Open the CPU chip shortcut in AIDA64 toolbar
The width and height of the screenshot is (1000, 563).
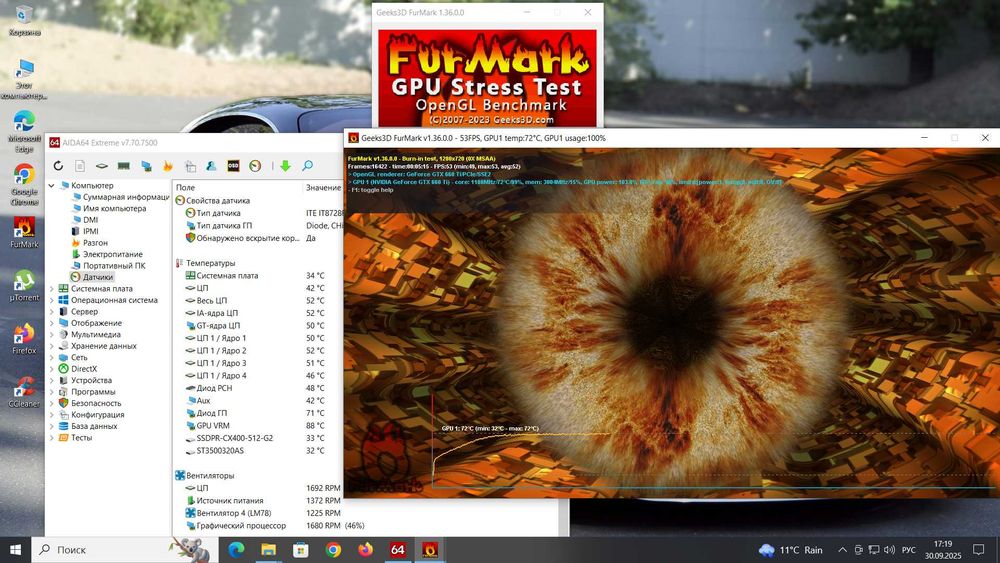tap(102, 166)
